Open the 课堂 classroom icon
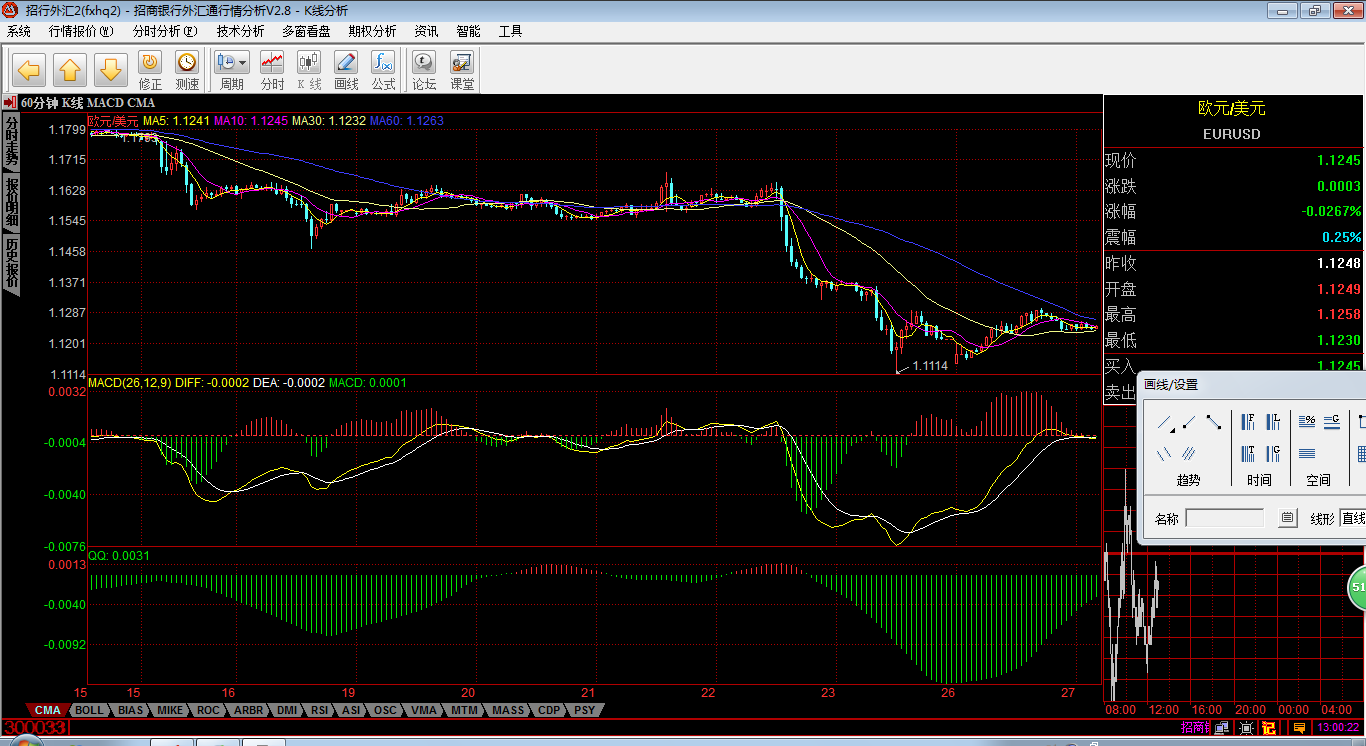1366x746 pixels. click(462, 70)
